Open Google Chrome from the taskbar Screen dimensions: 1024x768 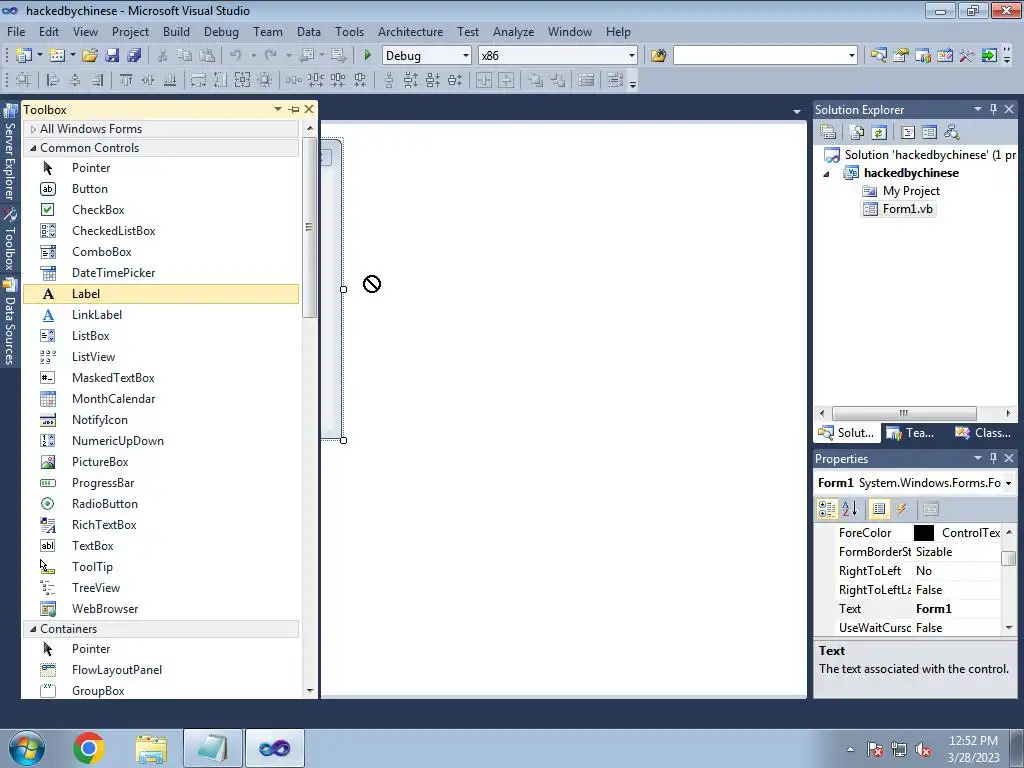(x=89, y=748)
